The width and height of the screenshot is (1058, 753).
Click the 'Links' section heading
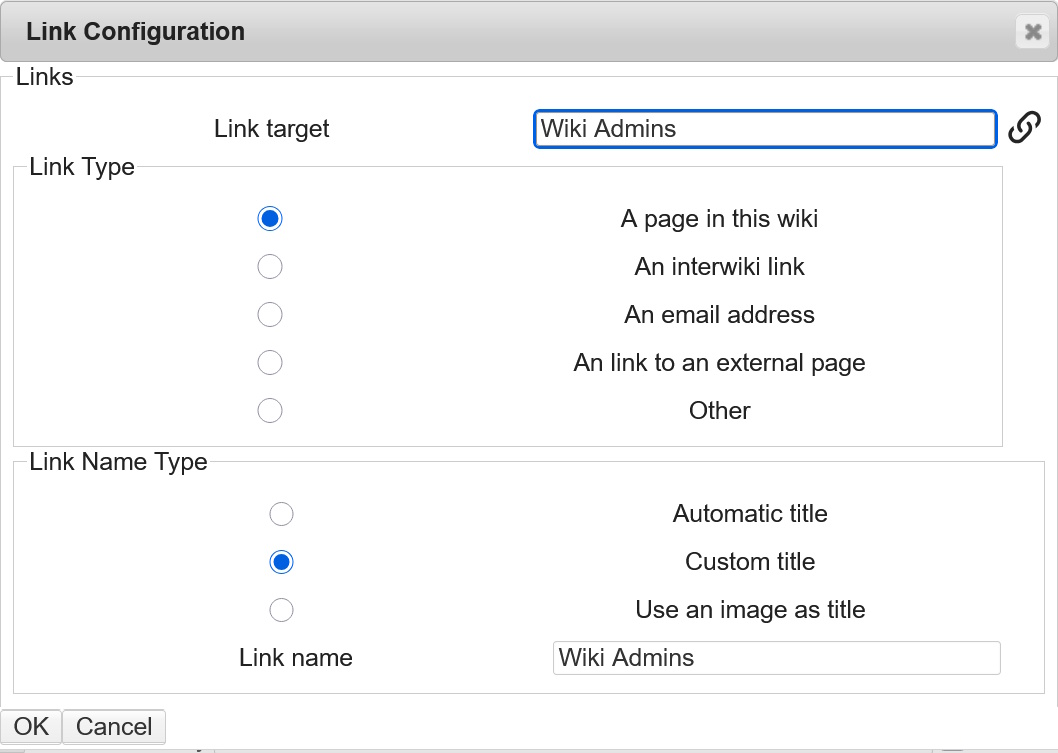tap(45, 77)
